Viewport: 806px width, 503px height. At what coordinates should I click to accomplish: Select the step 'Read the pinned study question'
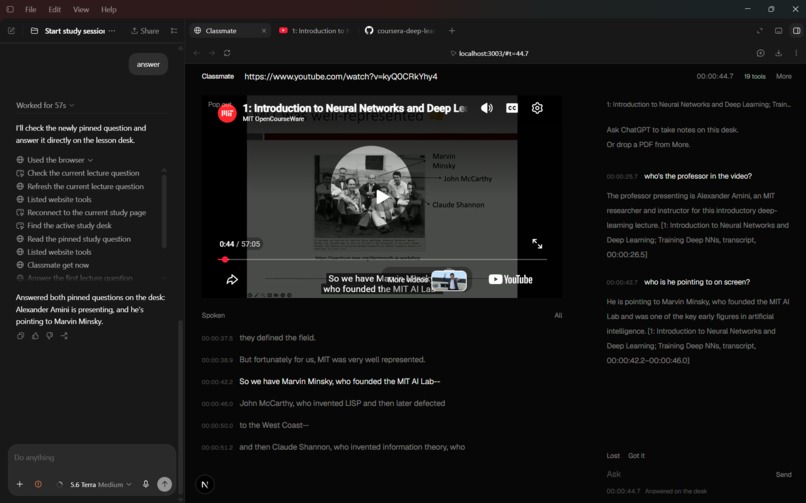pyautogui.click(x=79, y=239)
